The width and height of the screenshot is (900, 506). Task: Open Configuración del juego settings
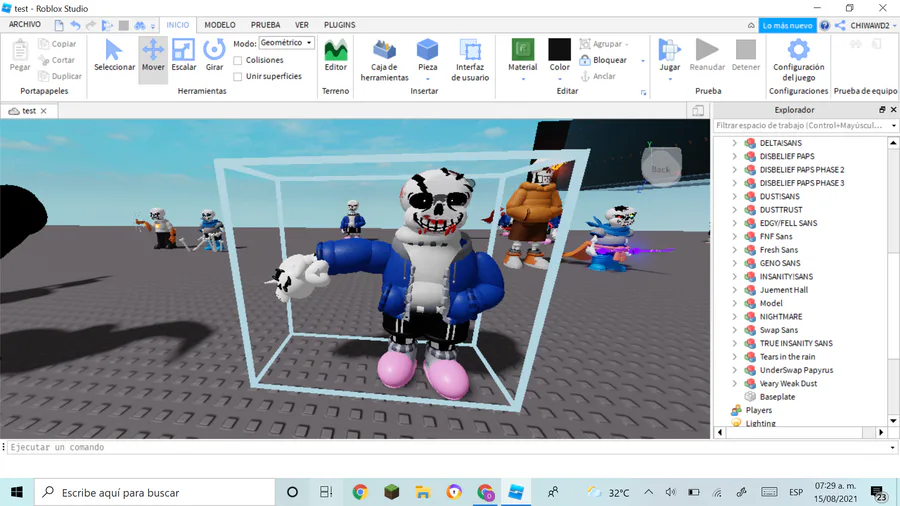(798, 60)
